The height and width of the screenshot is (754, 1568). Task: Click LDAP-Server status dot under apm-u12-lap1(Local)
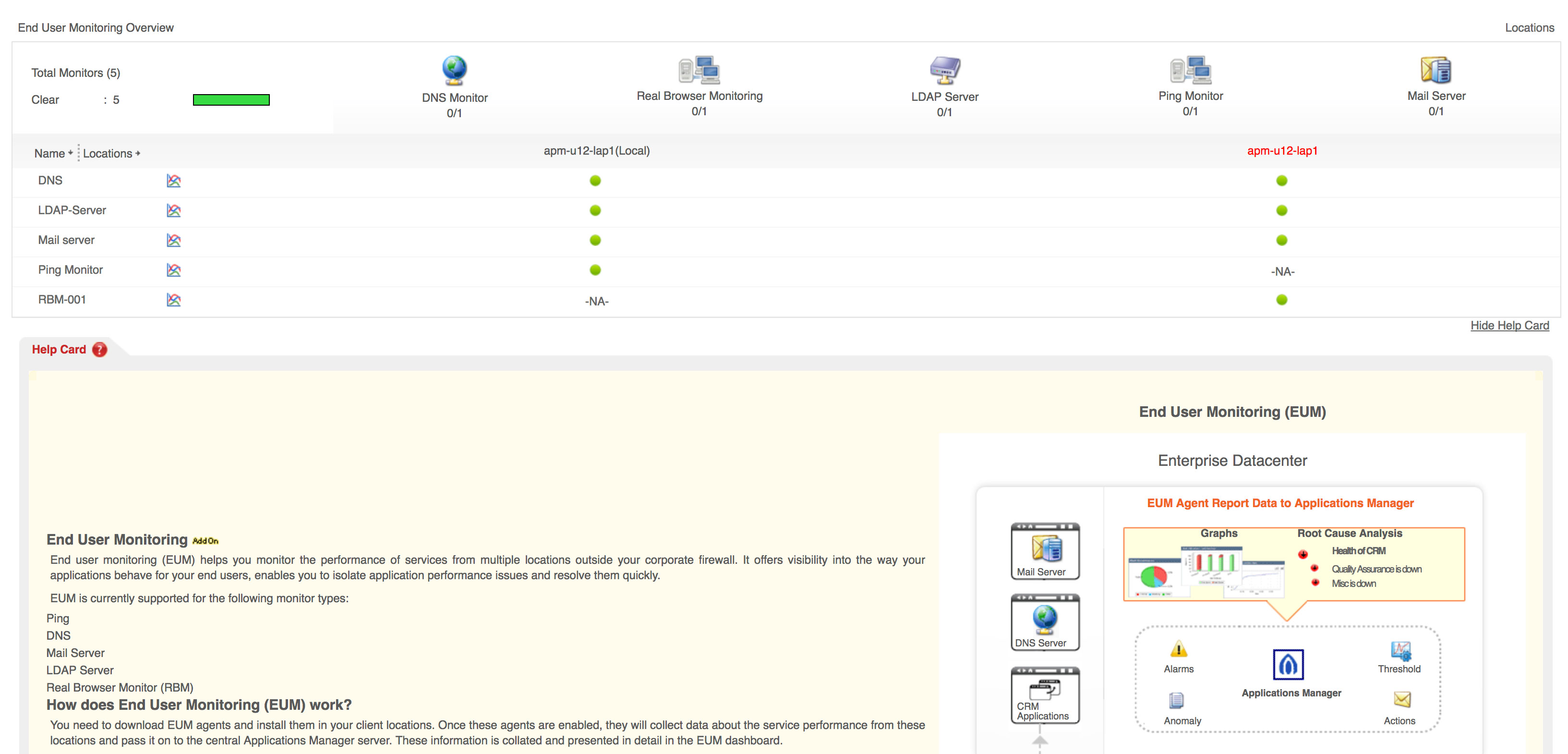[595, 211]
